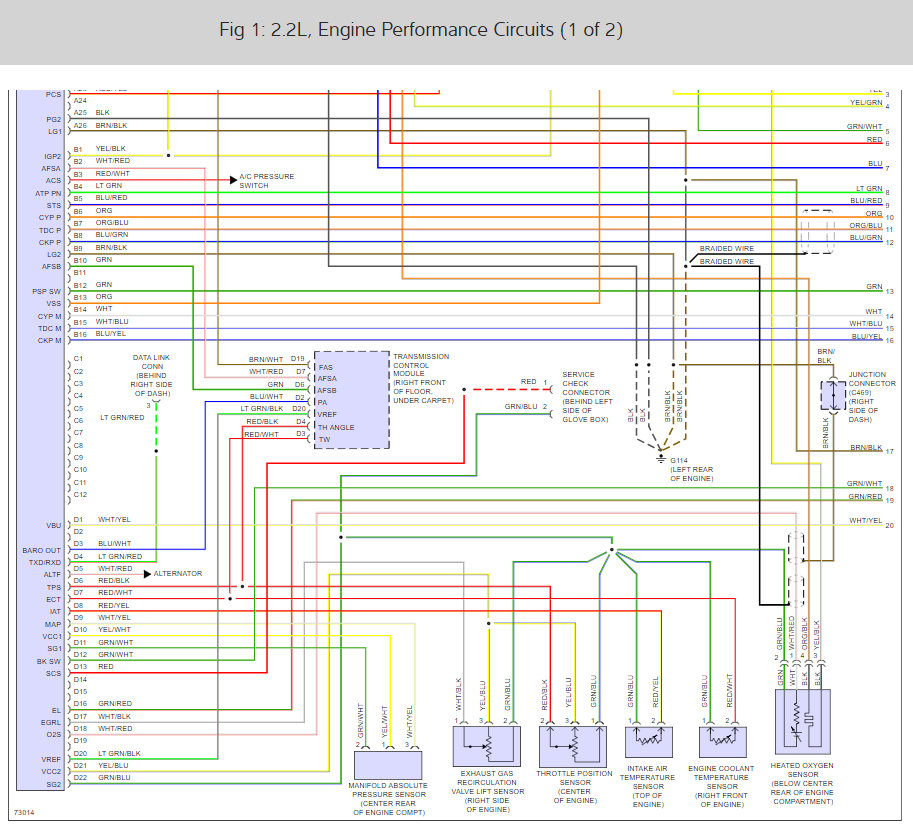913x834 pixels.
Task: Click the D13 RED terminal label
Action: [x=94, y=667]
